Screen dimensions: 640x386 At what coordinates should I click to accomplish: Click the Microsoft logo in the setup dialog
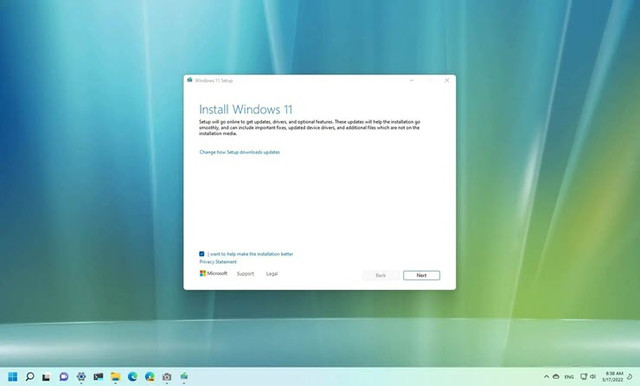coord(213,273)
